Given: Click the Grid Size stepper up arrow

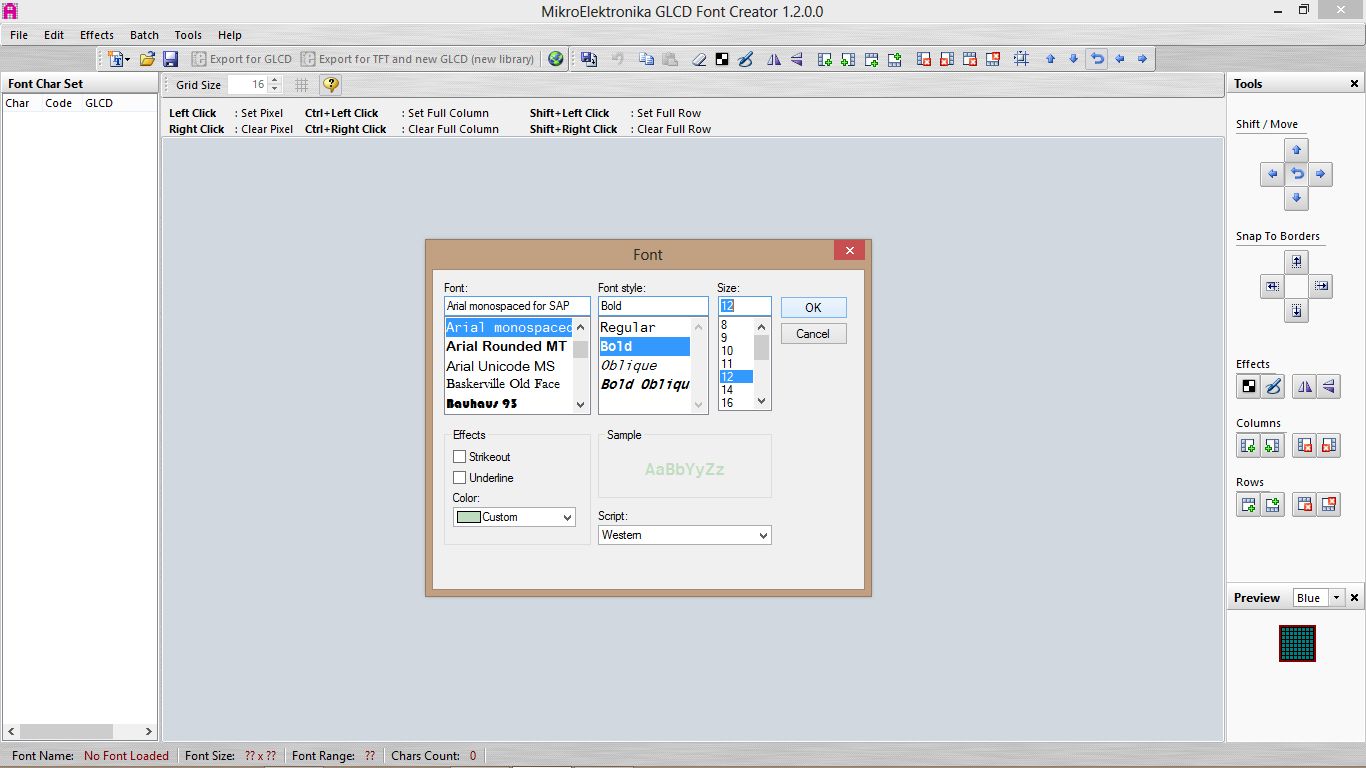Looking at the screenshot, I should (x=275, y=81).
